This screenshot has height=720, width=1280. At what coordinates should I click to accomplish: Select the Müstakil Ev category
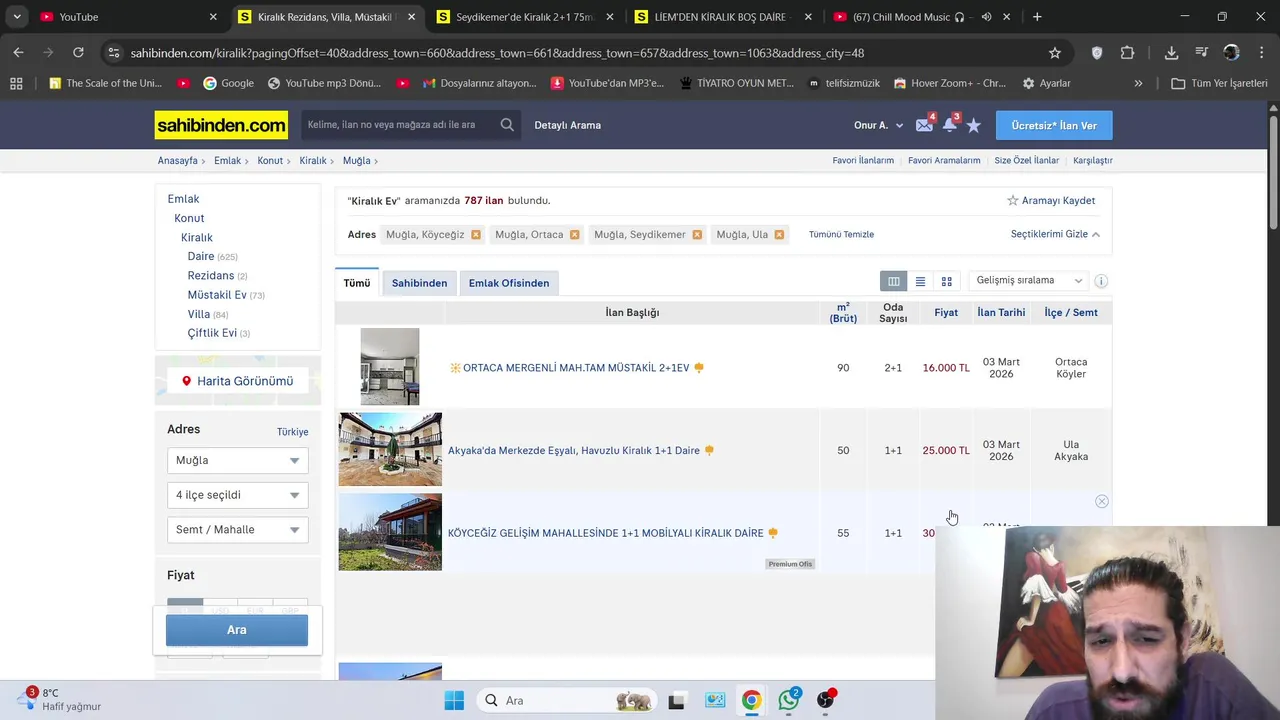click(x=217, y=295)
